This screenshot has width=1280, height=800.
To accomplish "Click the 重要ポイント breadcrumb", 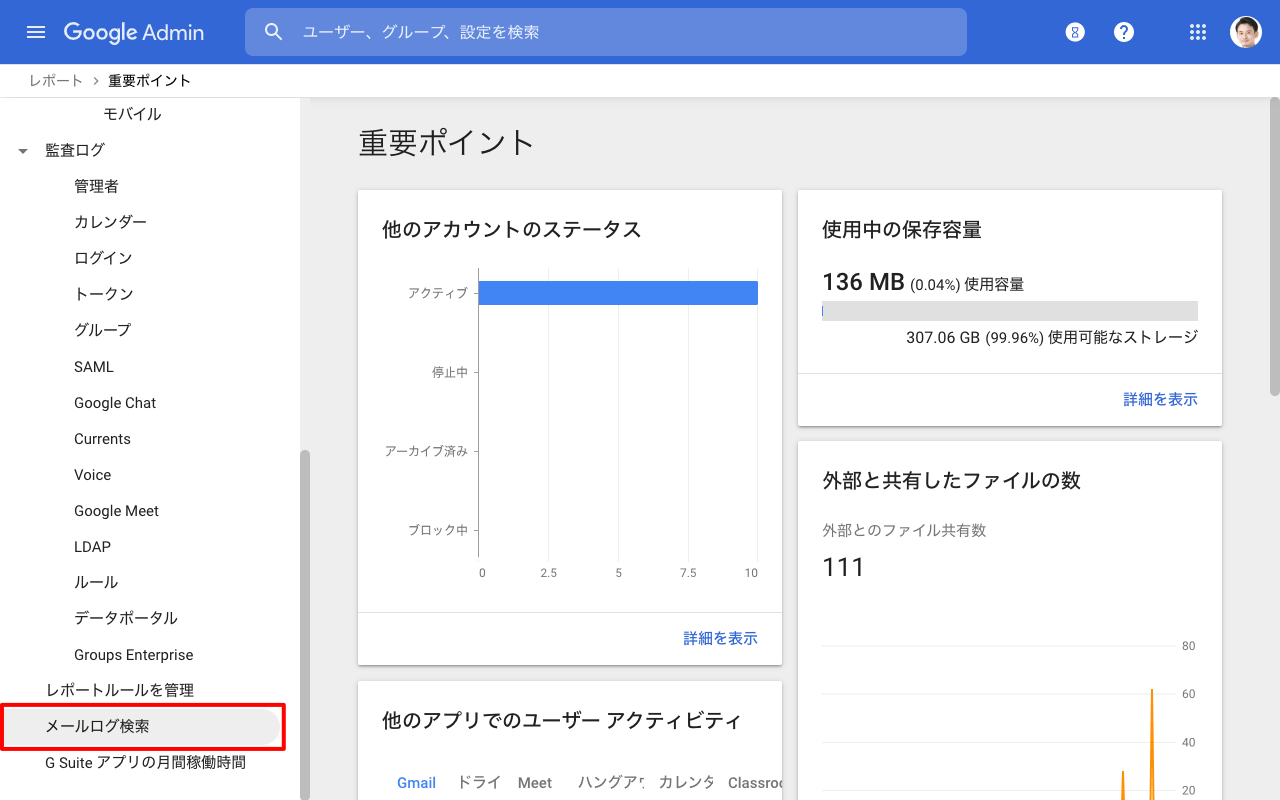I will [x=150, y=81].
